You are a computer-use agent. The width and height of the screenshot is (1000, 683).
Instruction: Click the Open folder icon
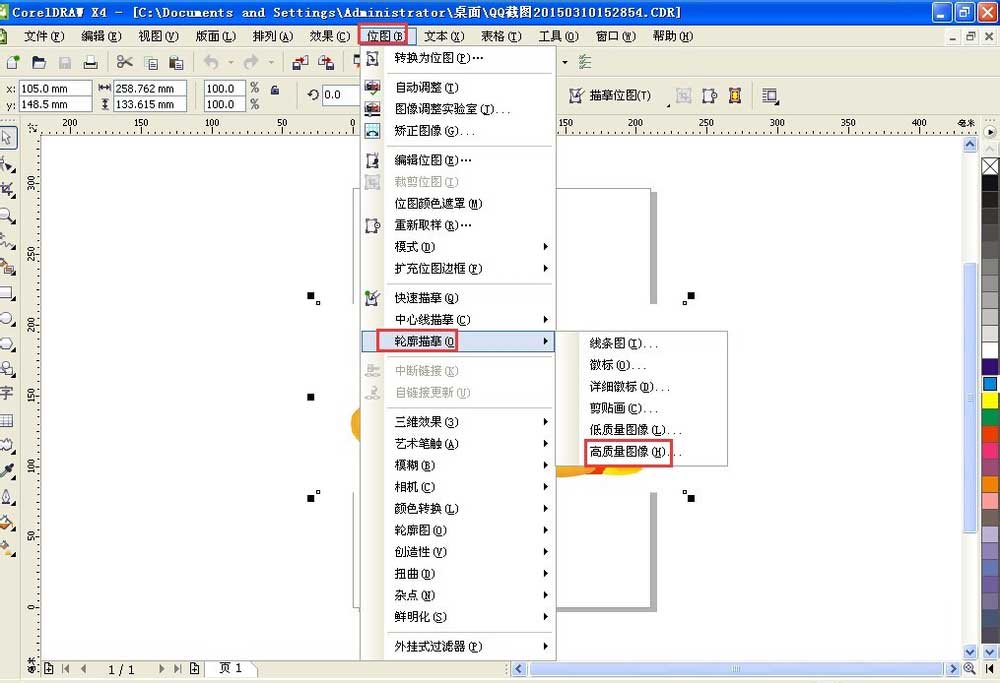(x=39, y=62)
